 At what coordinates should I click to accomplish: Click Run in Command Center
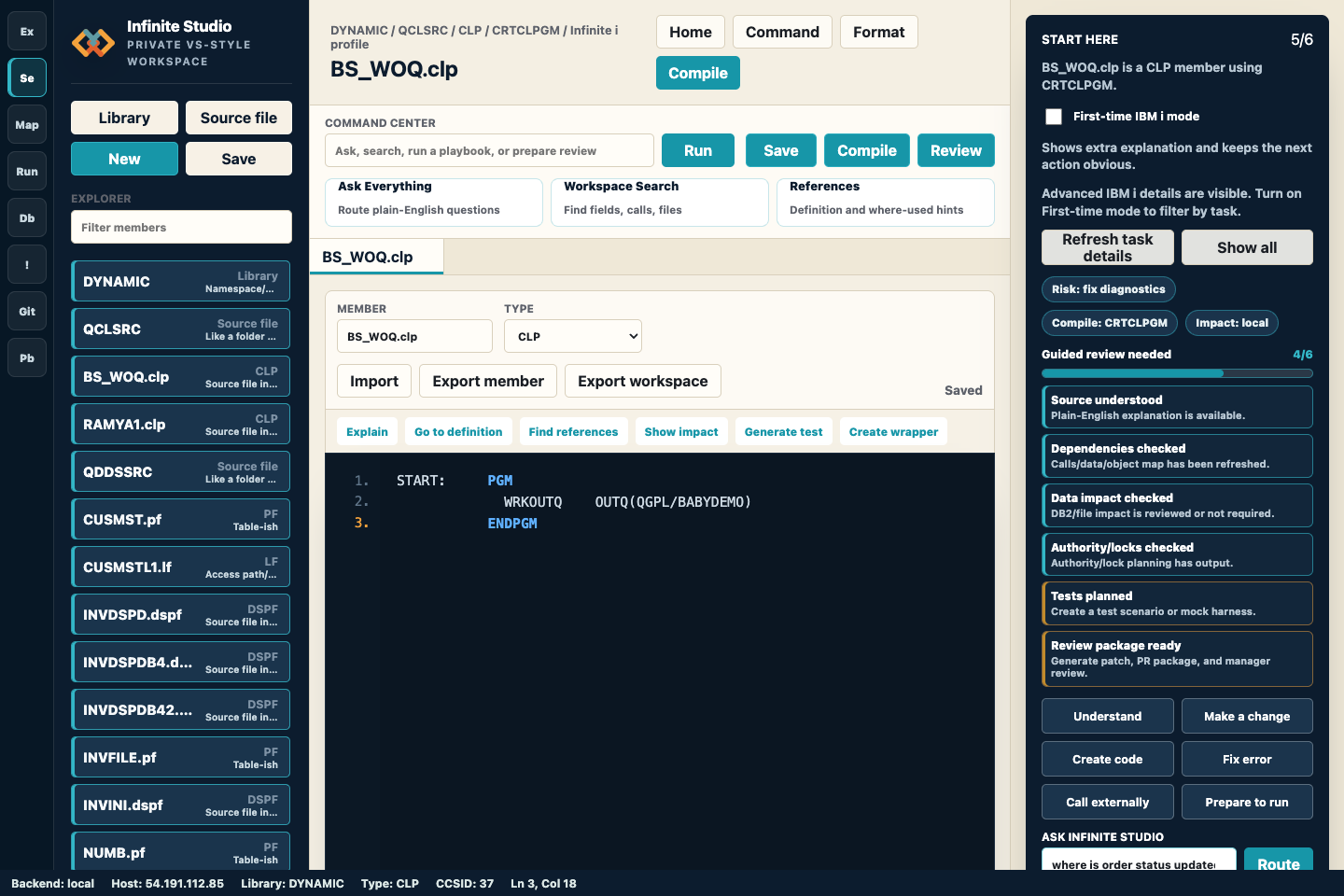[698, 150]
